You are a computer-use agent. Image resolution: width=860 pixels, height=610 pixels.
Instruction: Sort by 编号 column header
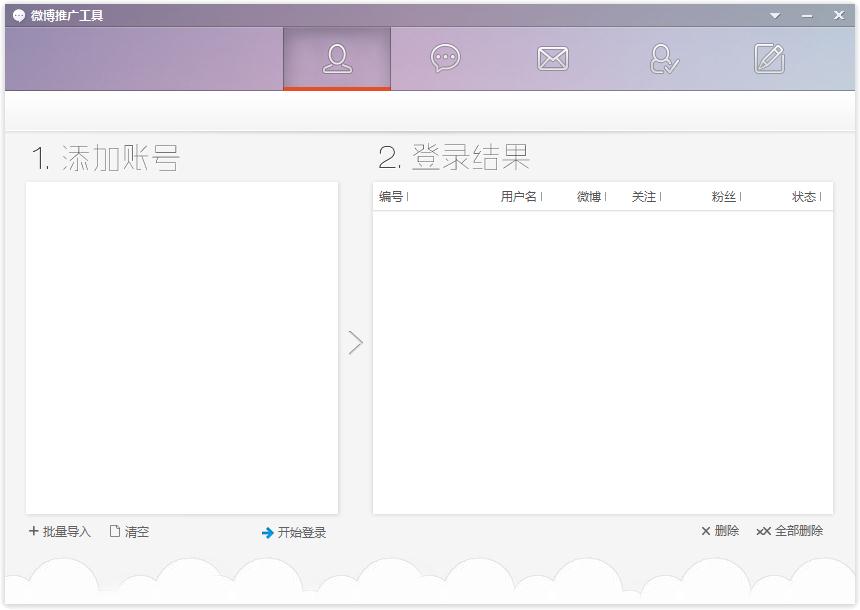391,197
